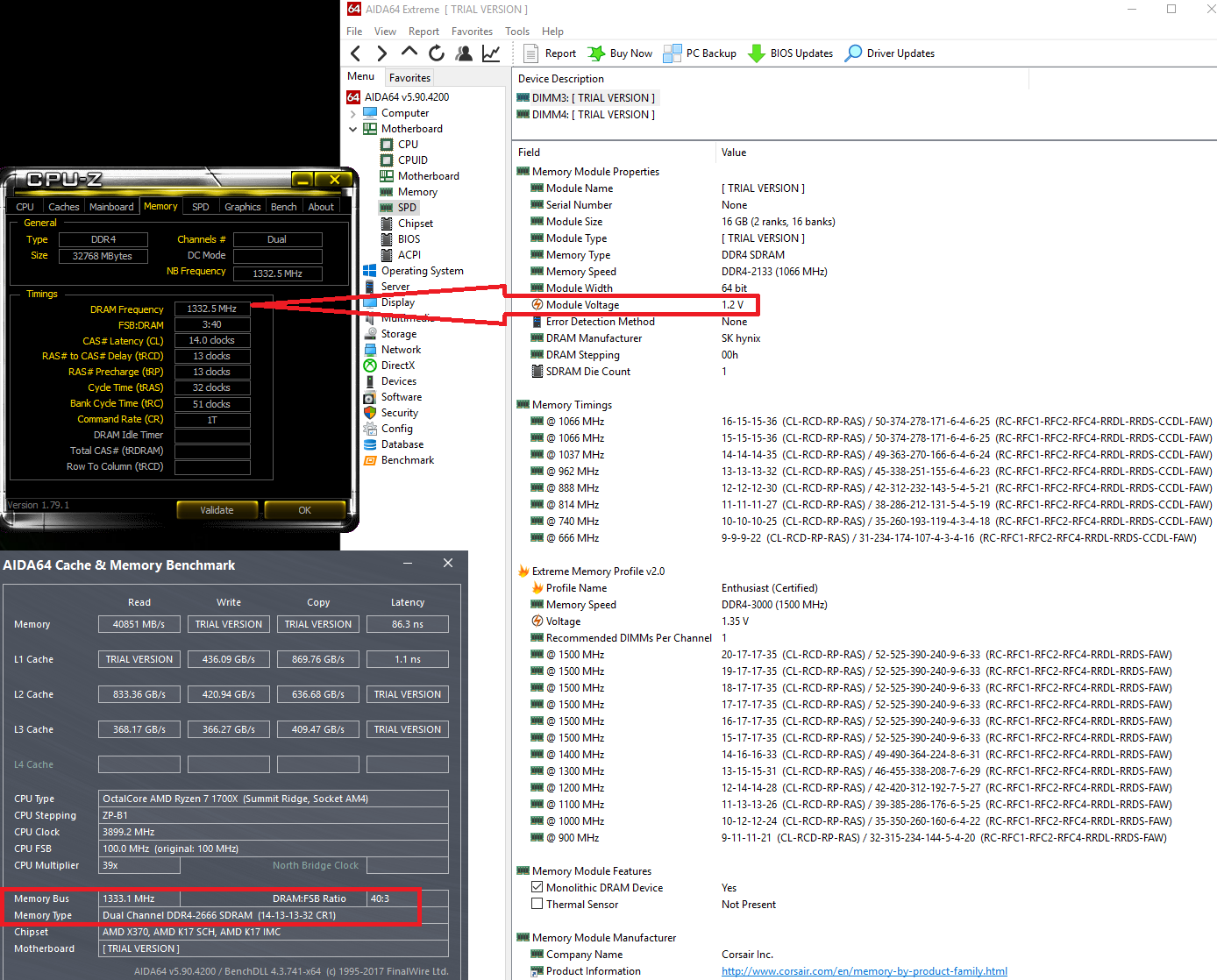
Task: Open the Favorites menu
Action: pos(472,31)
